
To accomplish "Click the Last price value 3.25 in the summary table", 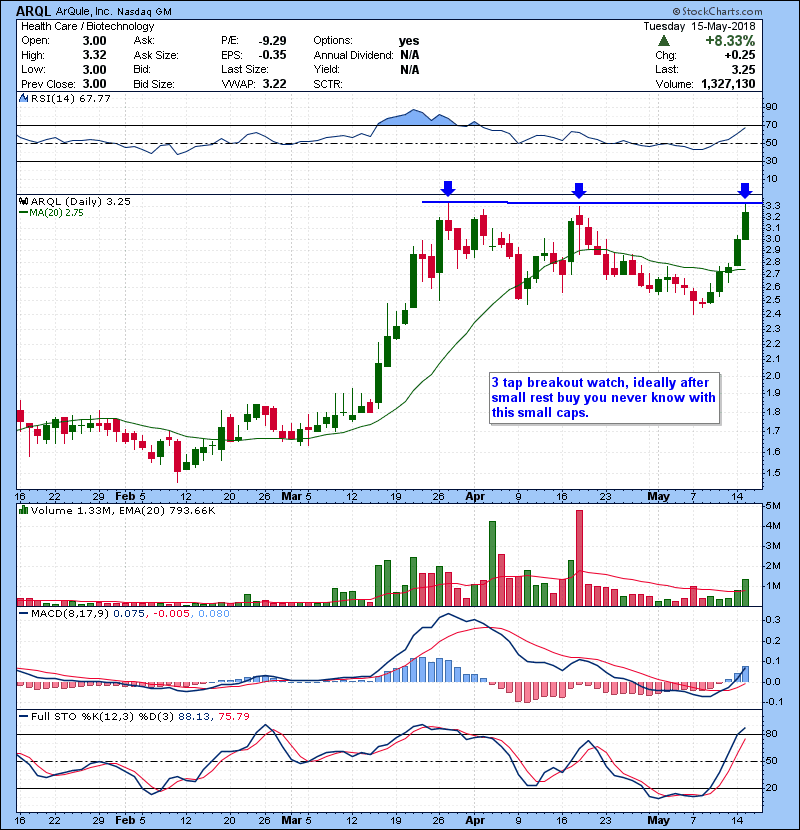I will click(x=744, y=69).
